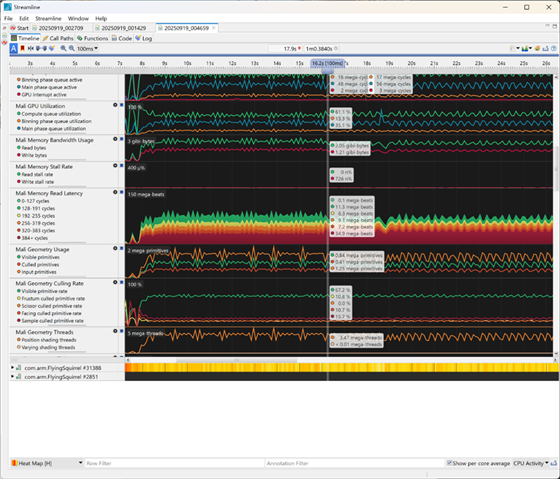
Task: Toggle the 'Culled primitives' series legend
Action: (38, 265)
